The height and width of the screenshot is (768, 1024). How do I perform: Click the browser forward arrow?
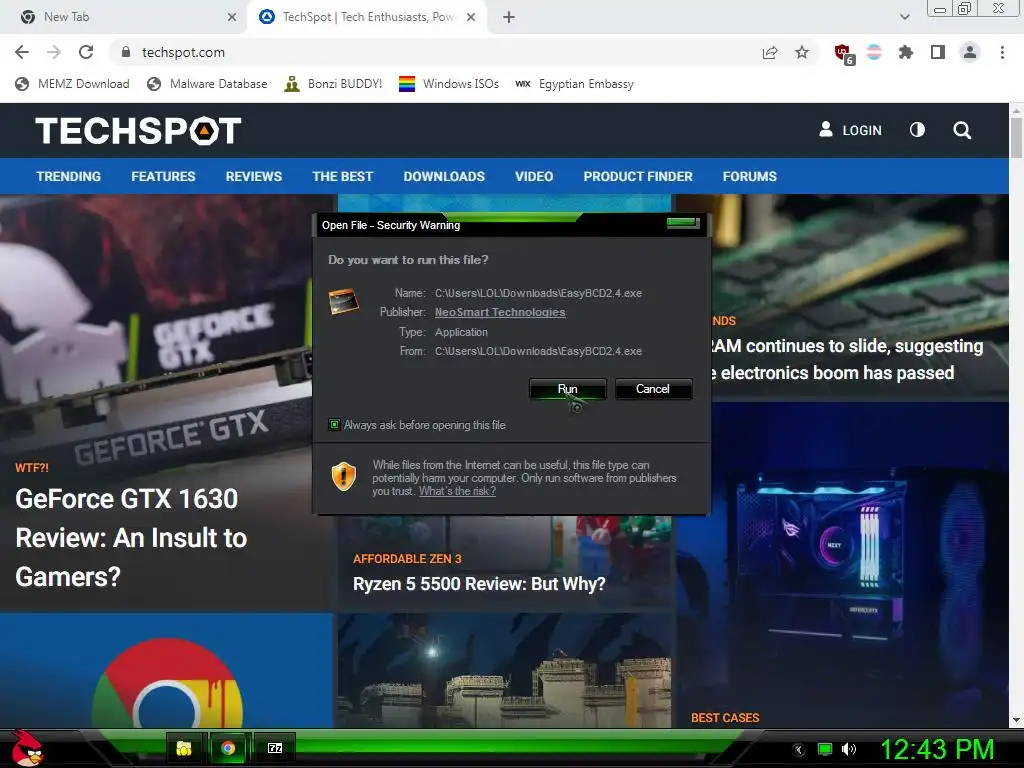(x=54, y=52)
